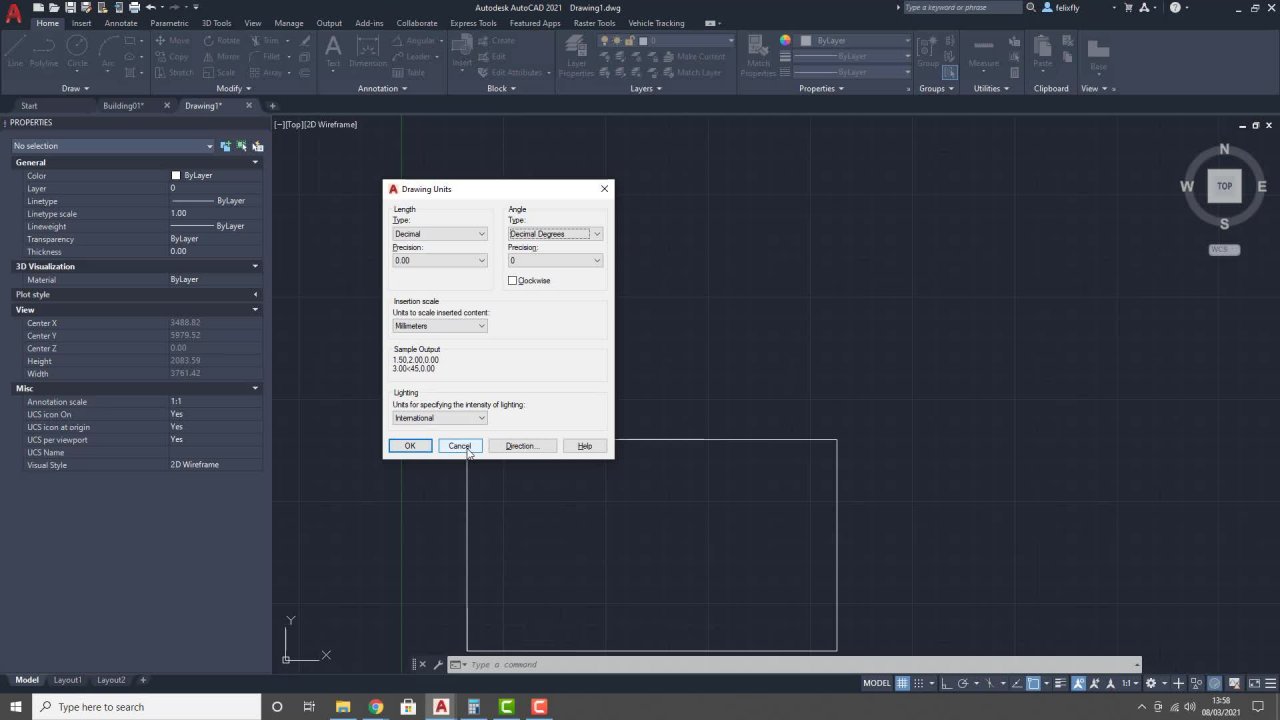Click the Direction button
This screenshot has width=1280, height=720.
click(522, 446)
